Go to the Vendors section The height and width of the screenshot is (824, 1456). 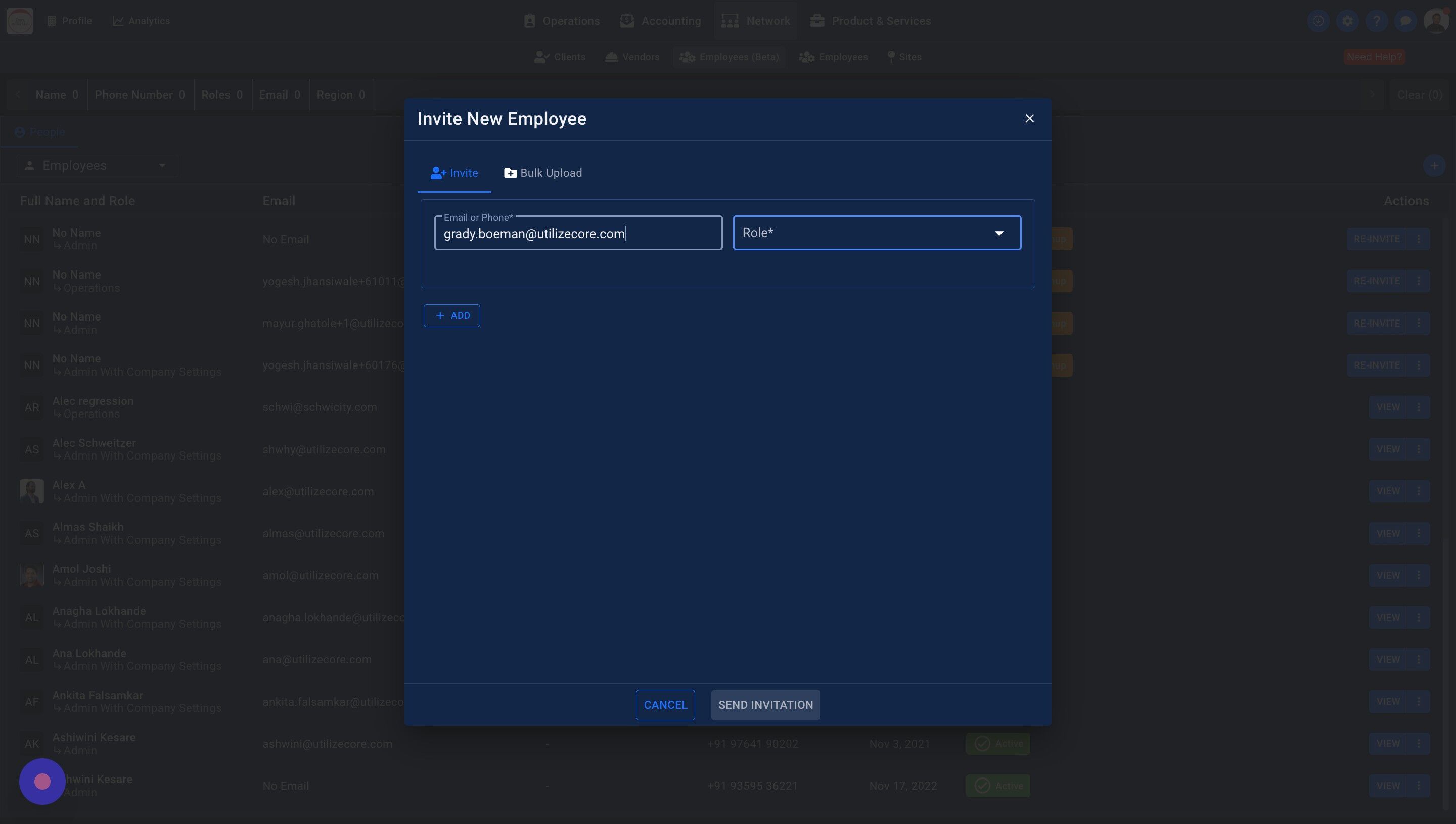point(632,57)
